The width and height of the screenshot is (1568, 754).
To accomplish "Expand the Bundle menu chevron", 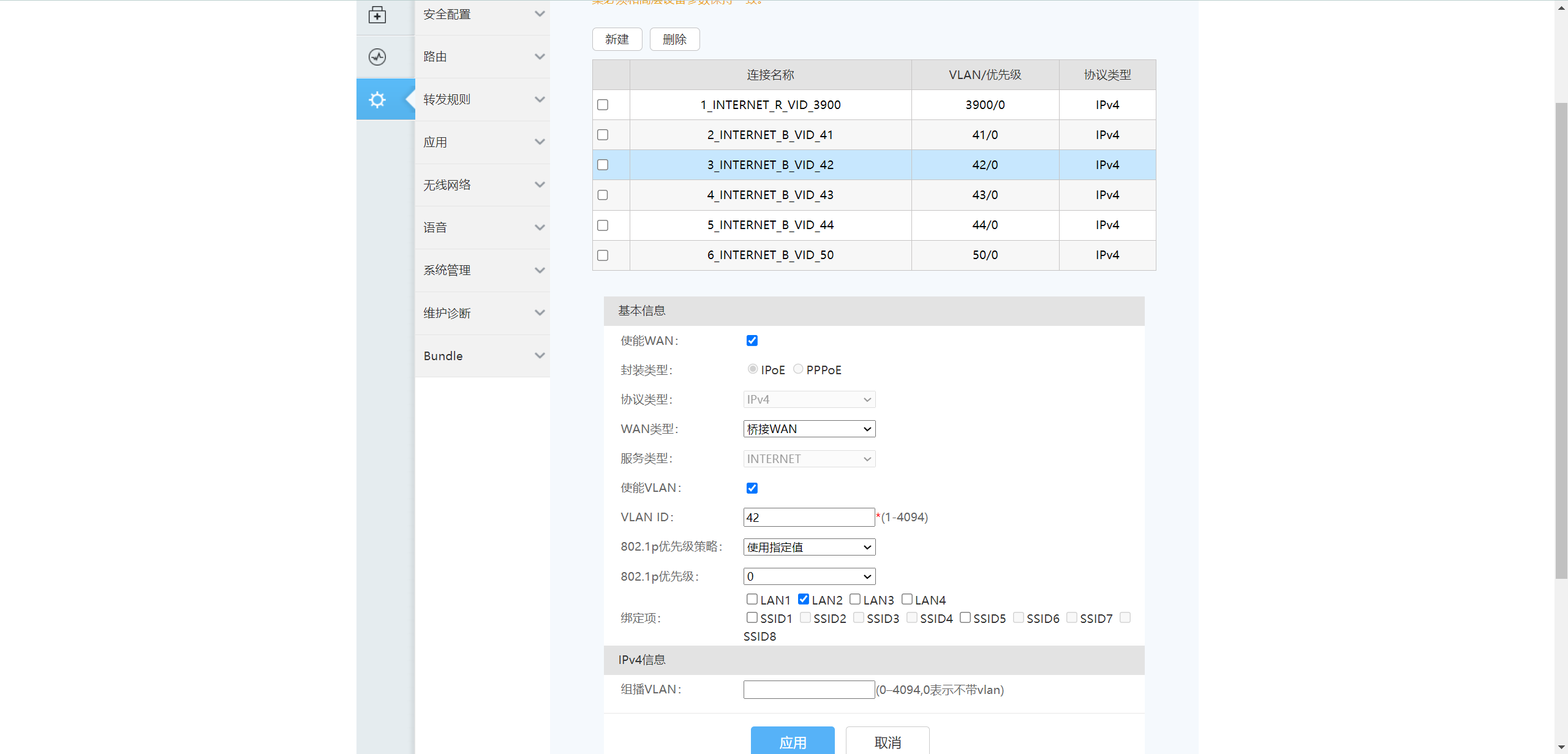I will (539, 356).
